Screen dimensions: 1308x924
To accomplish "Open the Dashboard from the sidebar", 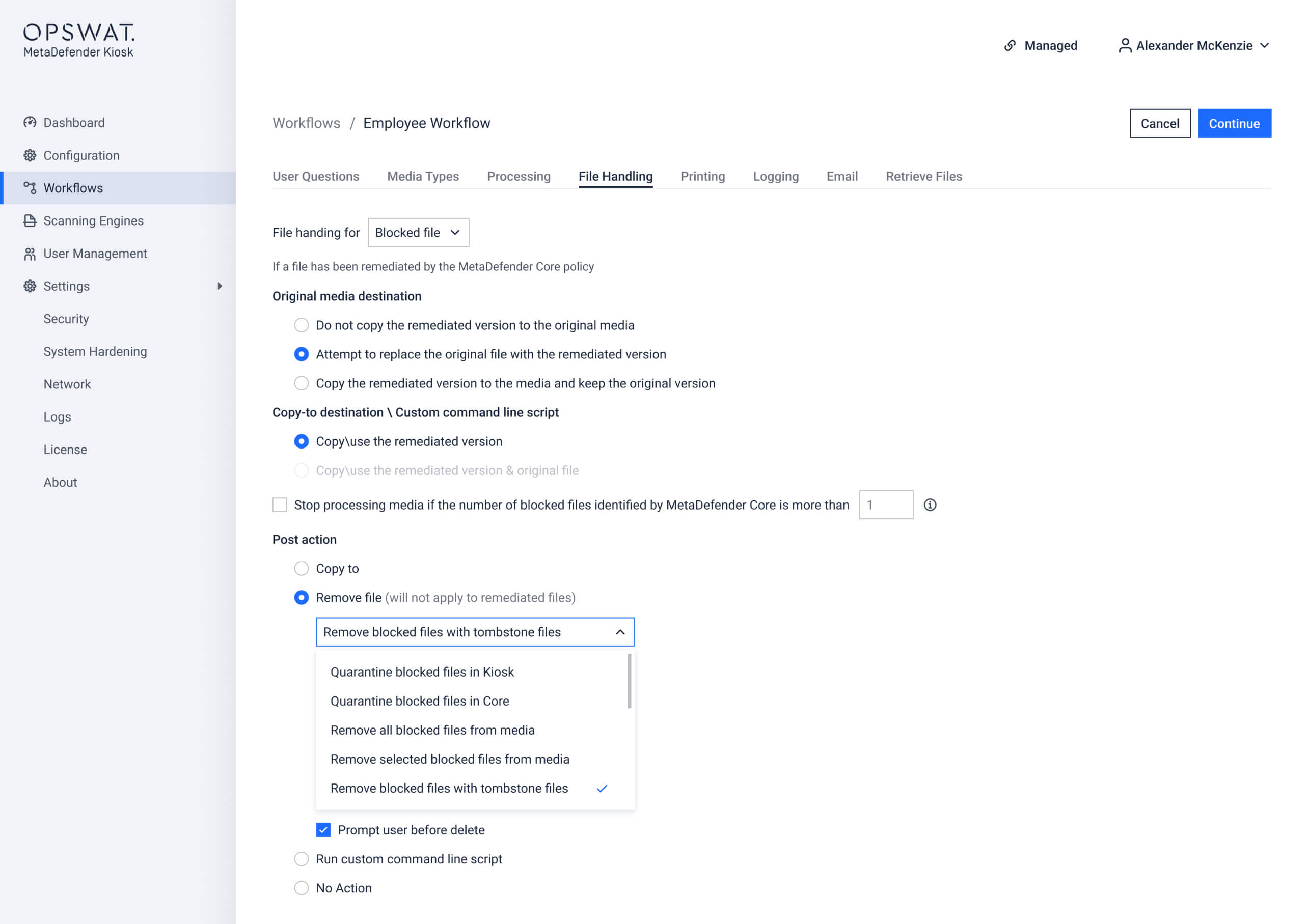I will pyautogui.click(x=30, y=122).
